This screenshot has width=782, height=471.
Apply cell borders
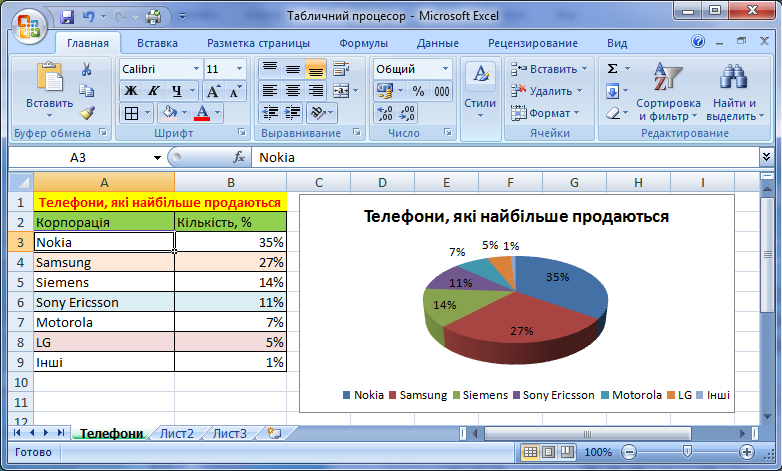pos(131,113)
